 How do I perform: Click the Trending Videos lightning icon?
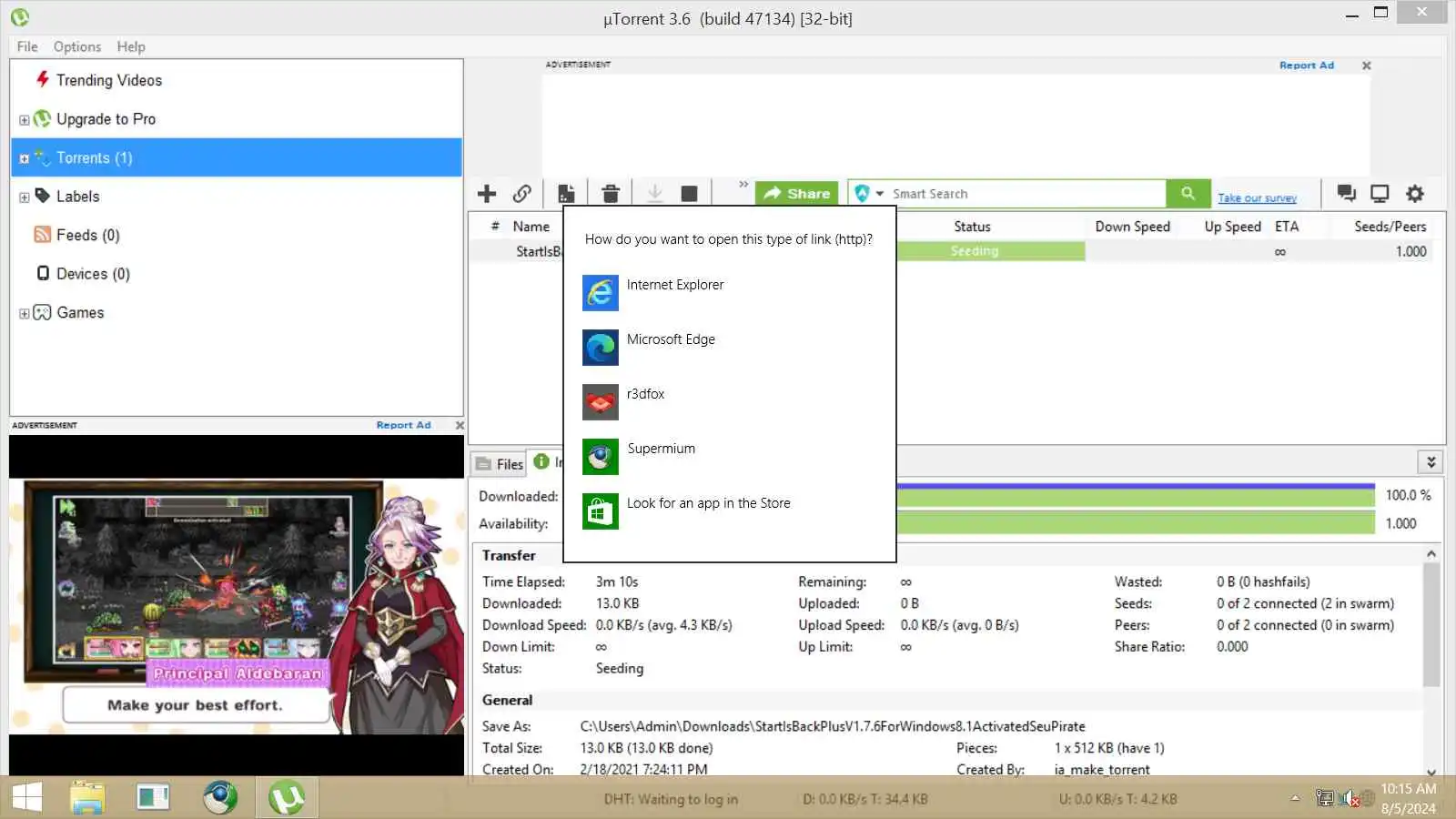click(x=42, y=79)
